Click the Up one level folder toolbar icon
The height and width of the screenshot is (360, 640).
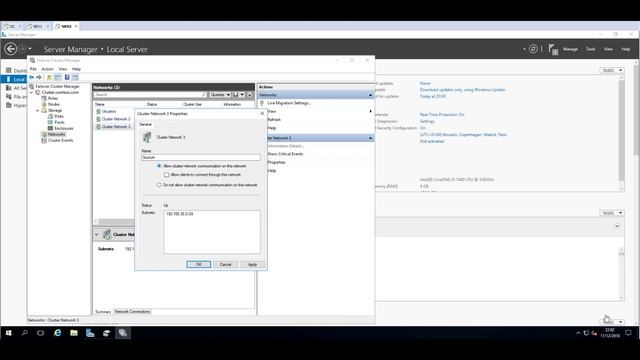(49, 77)
